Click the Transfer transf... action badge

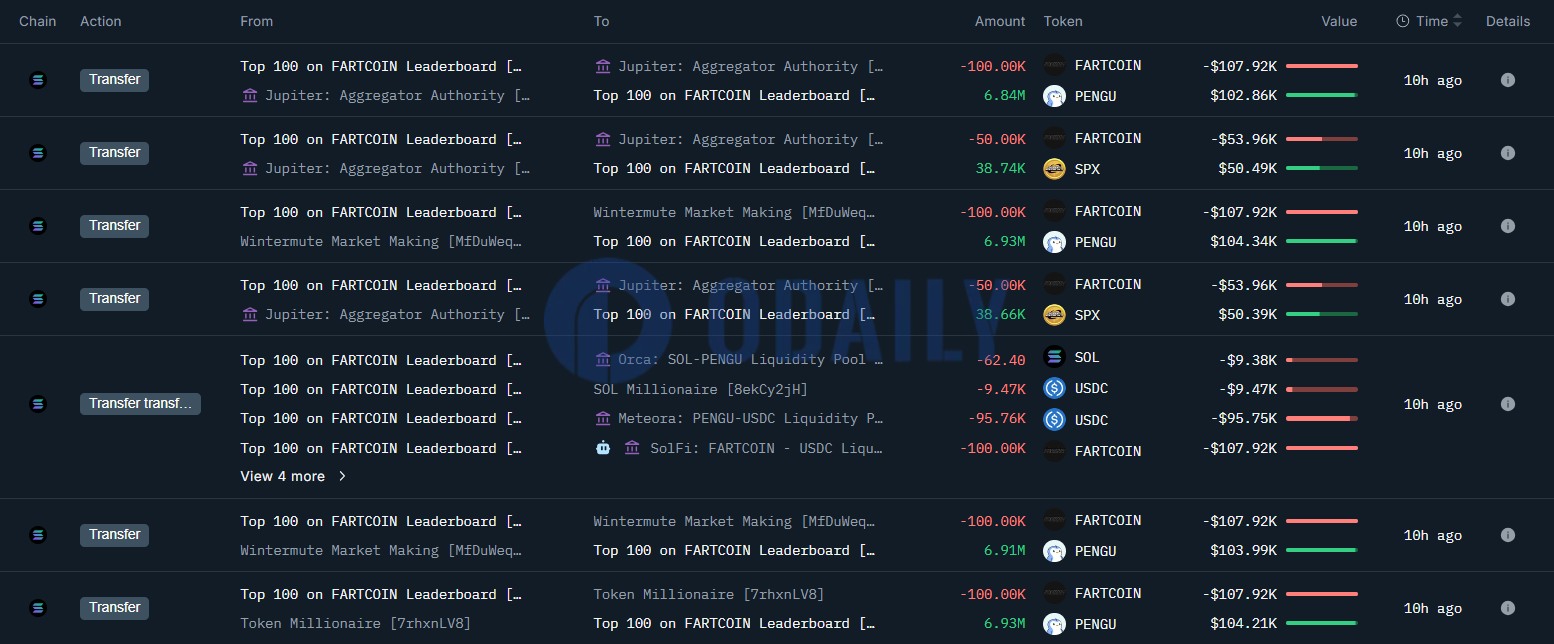coord(140,404)
